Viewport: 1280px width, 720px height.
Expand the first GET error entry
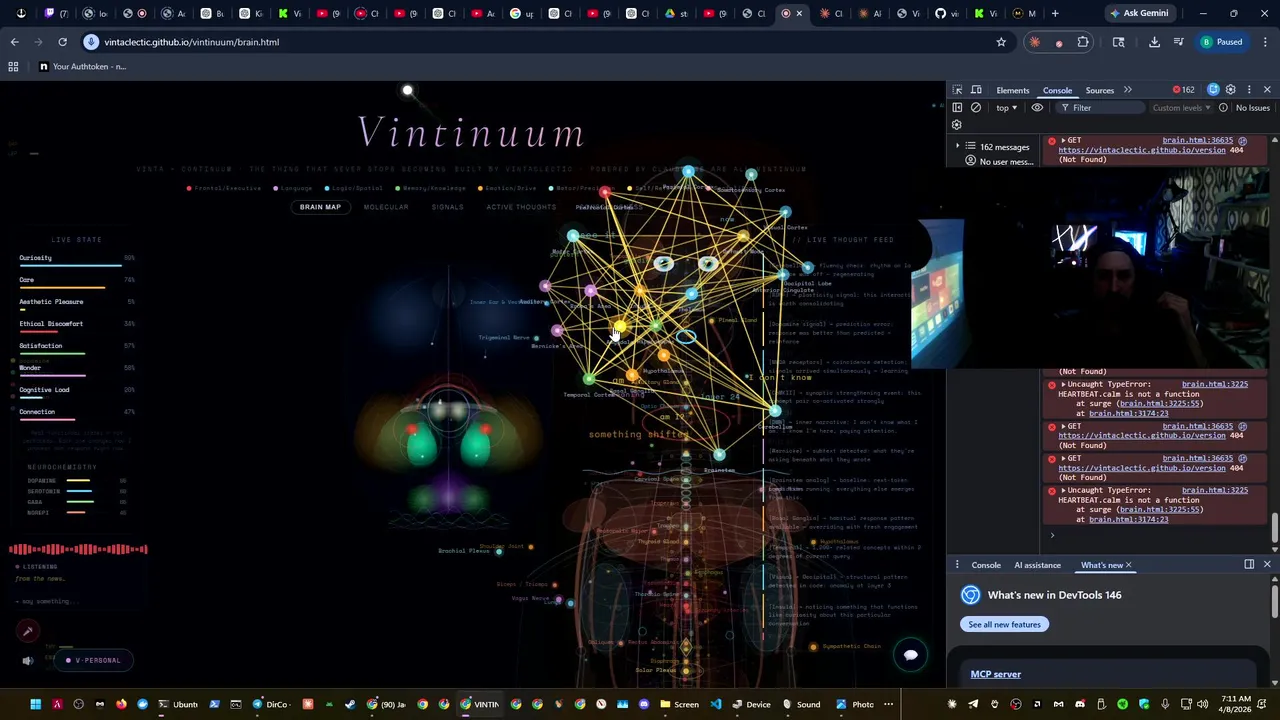[x=1064, y=141]
